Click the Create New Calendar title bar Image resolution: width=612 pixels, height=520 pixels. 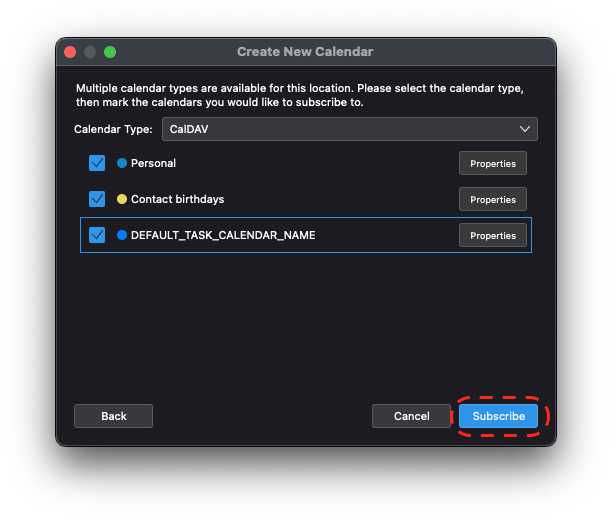[305, 52]
